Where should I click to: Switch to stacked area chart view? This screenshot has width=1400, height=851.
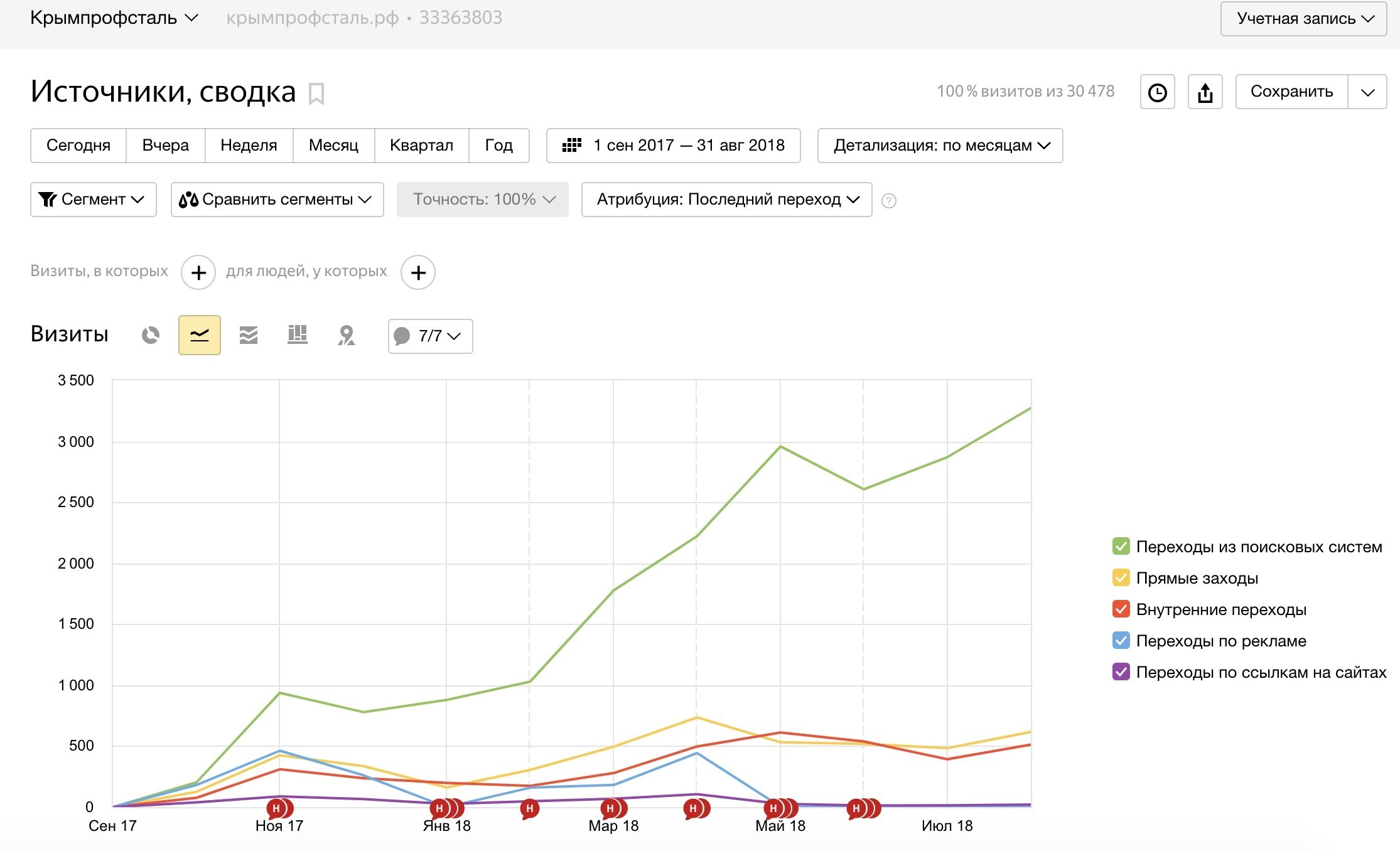[x=249, y=335]
